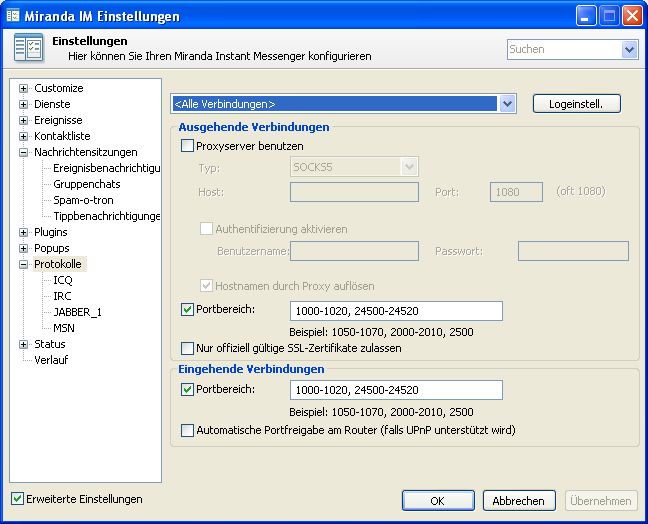Select IRC protocol in tree
The height and width of the screenshot is (524, 648).
62,296
